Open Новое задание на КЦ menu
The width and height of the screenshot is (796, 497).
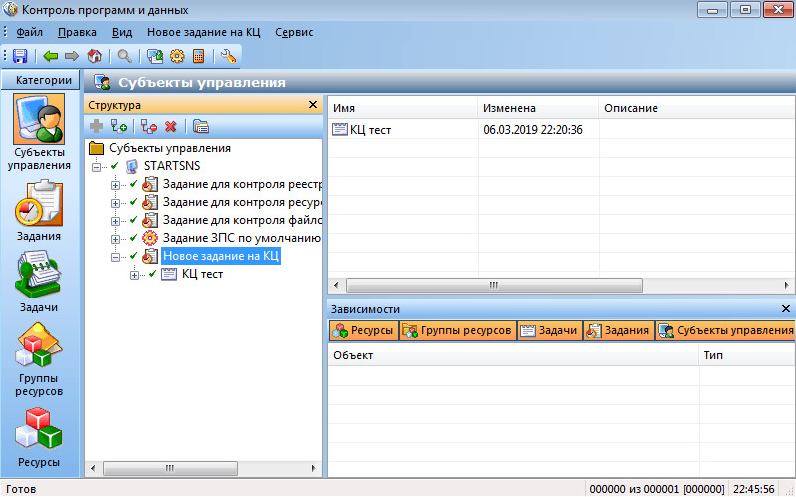(204, 32)
